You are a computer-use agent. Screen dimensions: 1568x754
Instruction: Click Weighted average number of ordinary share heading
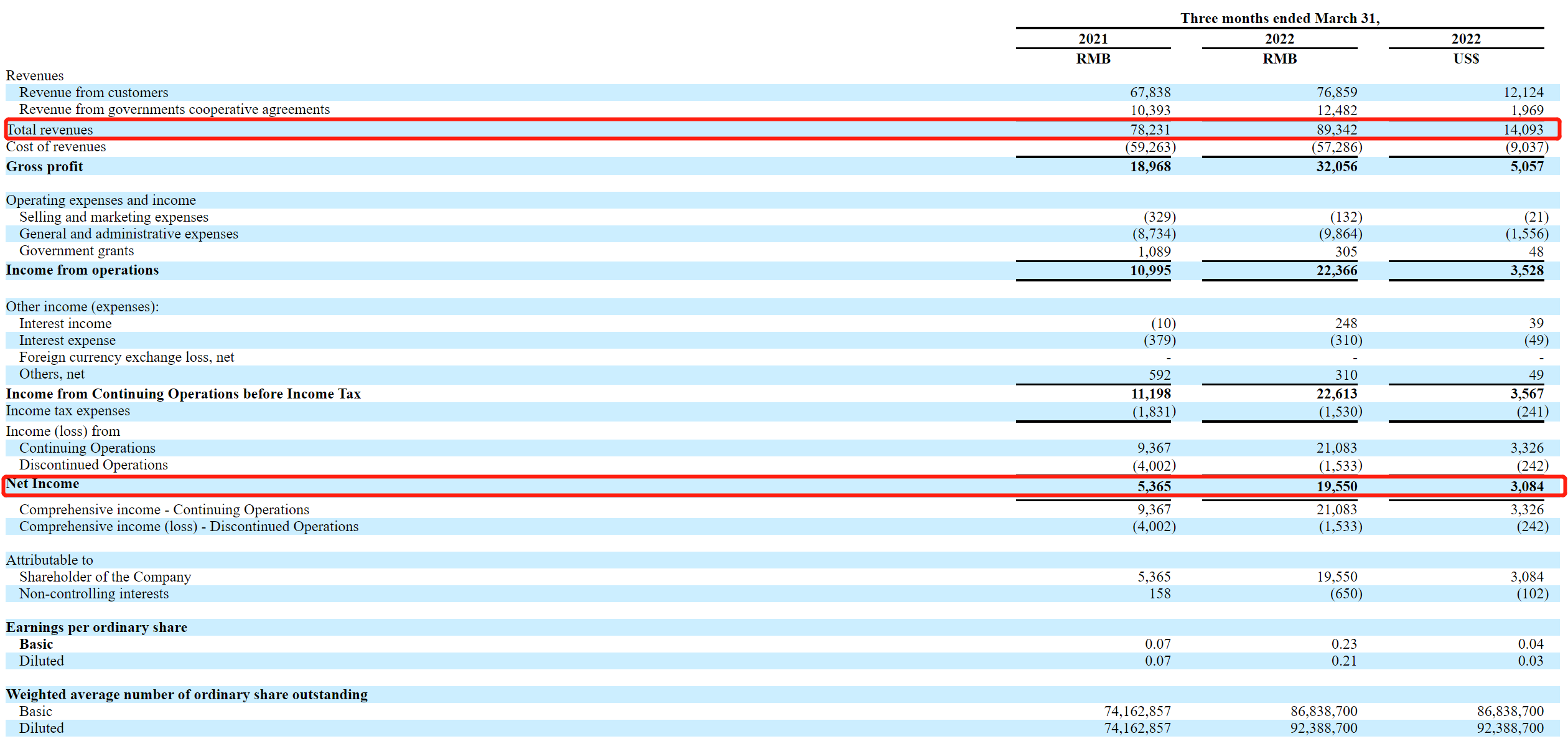pyautogui.click(x=187, y=695)
